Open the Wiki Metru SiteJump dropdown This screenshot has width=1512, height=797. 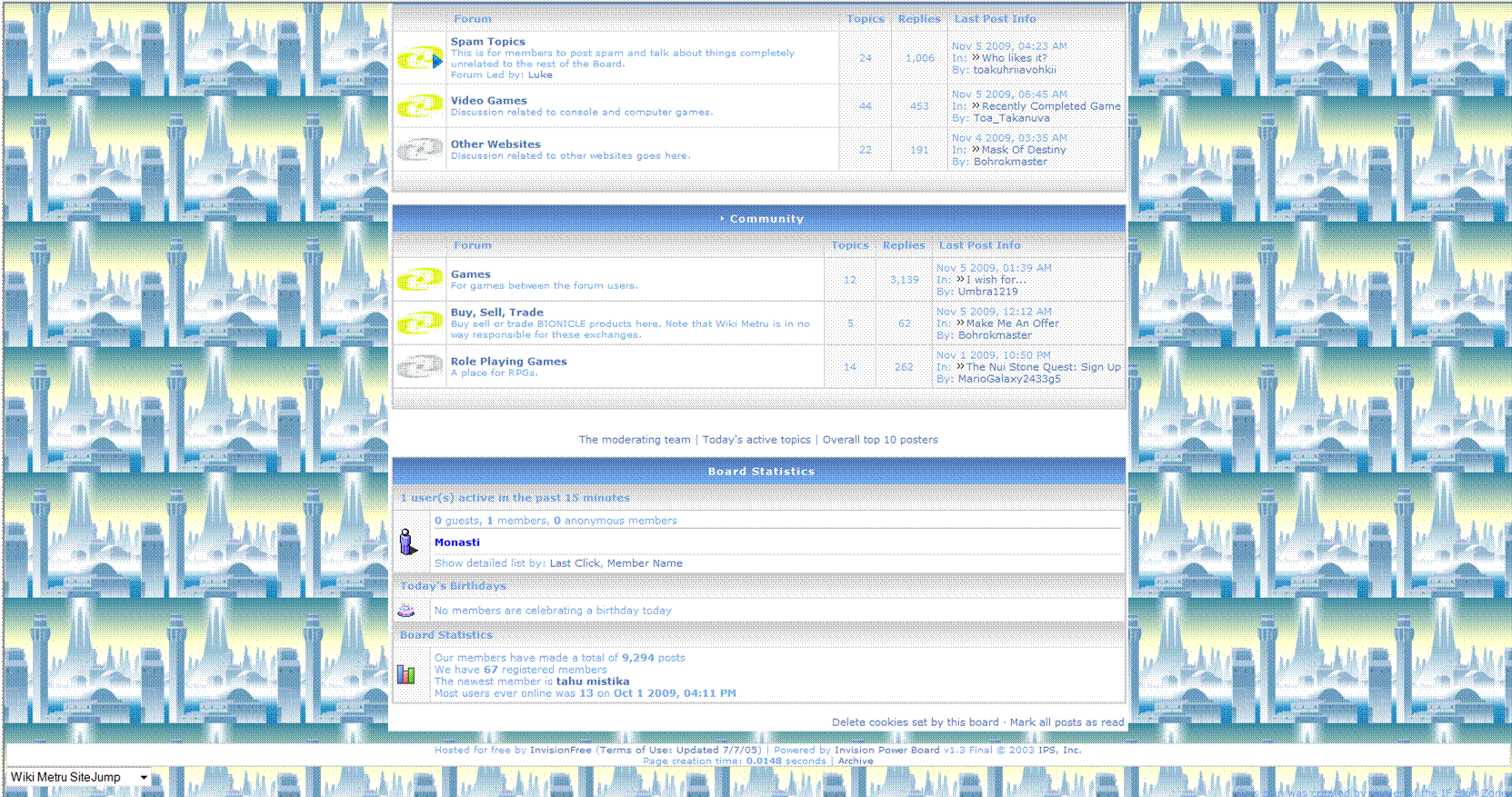(79, 778)
